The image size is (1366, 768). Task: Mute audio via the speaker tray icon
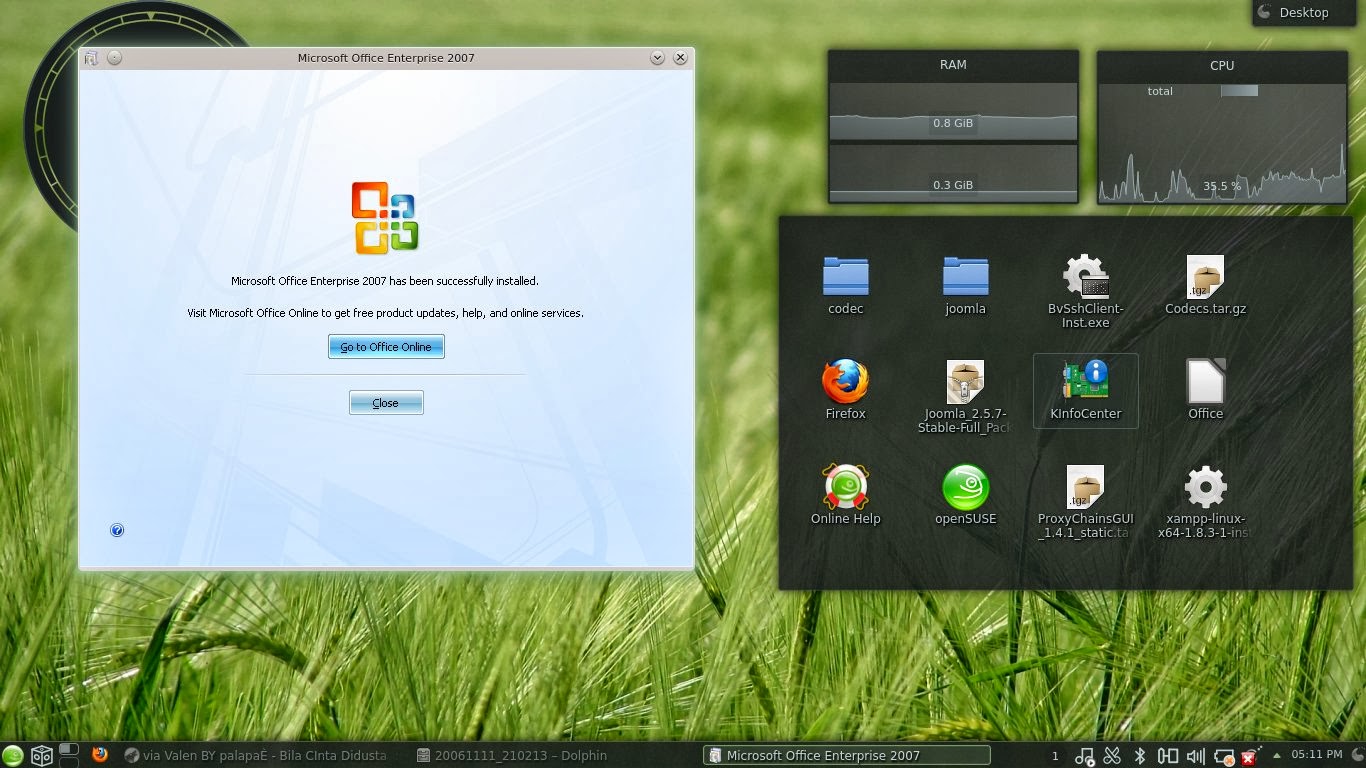click(1197, 756)
